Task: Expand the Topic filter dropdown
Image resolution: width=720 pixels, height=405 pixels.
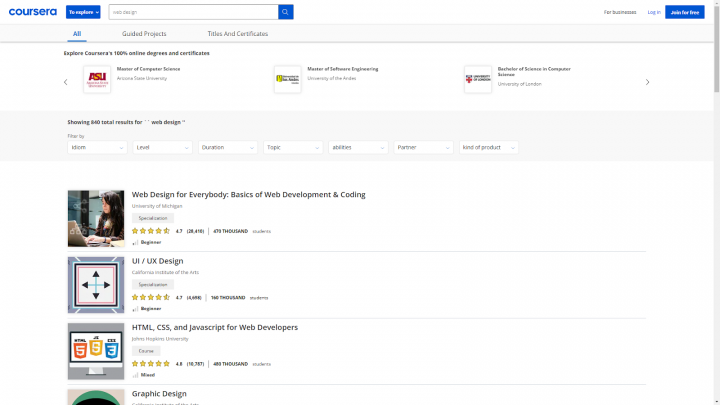Action: click(x=292, y=147)
